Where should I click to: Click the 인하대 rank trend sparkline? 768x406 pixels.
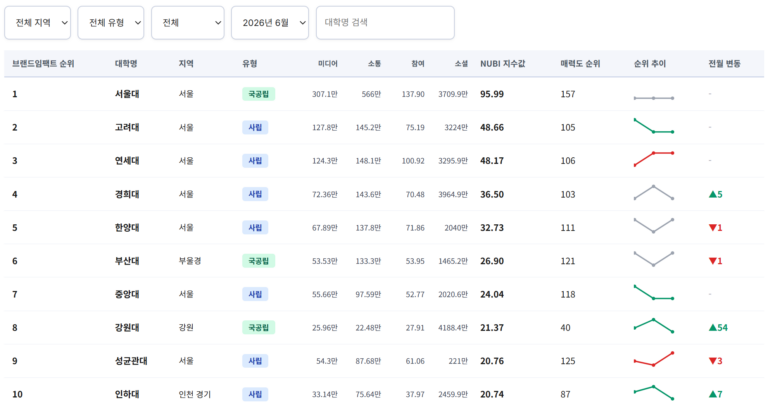654,392
